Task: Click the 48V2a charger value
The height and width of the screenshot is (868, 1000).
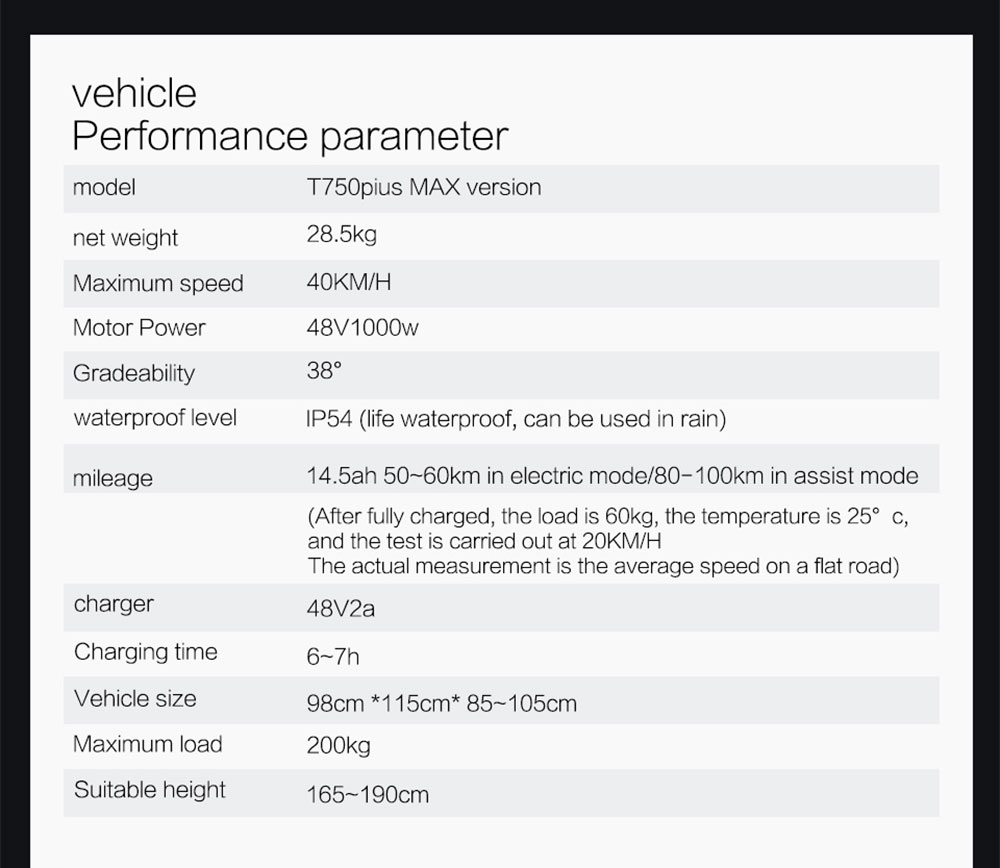Action: point(340,609)
